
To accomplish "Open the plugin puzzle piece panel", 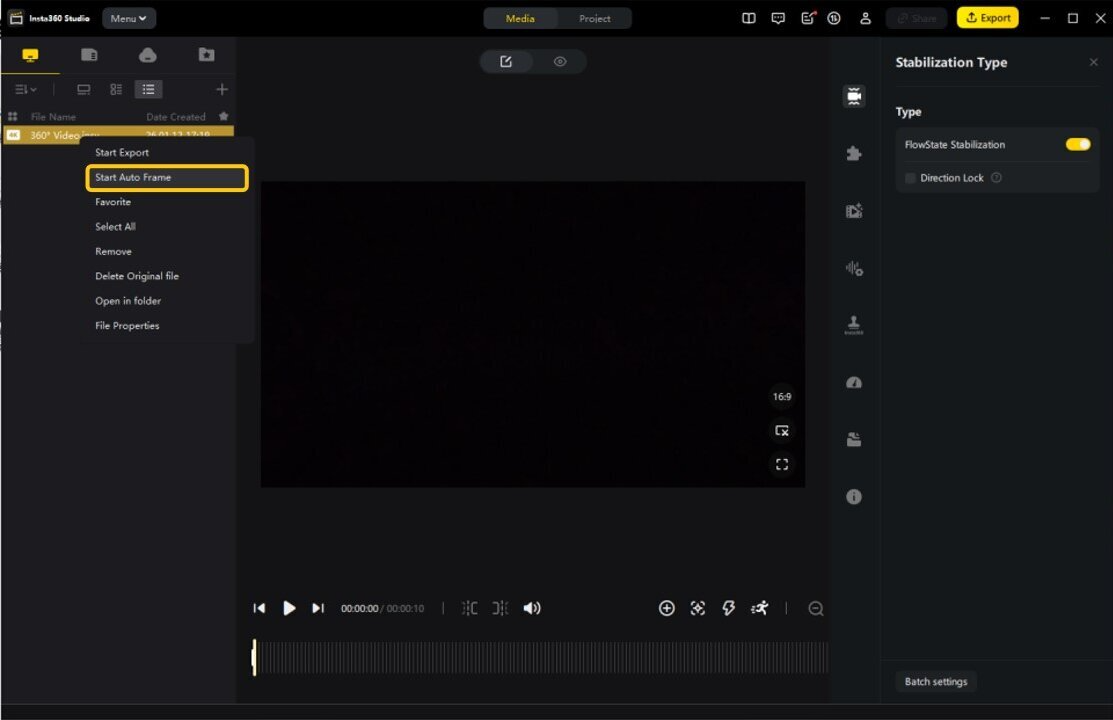I will click(x=854, y=153).
